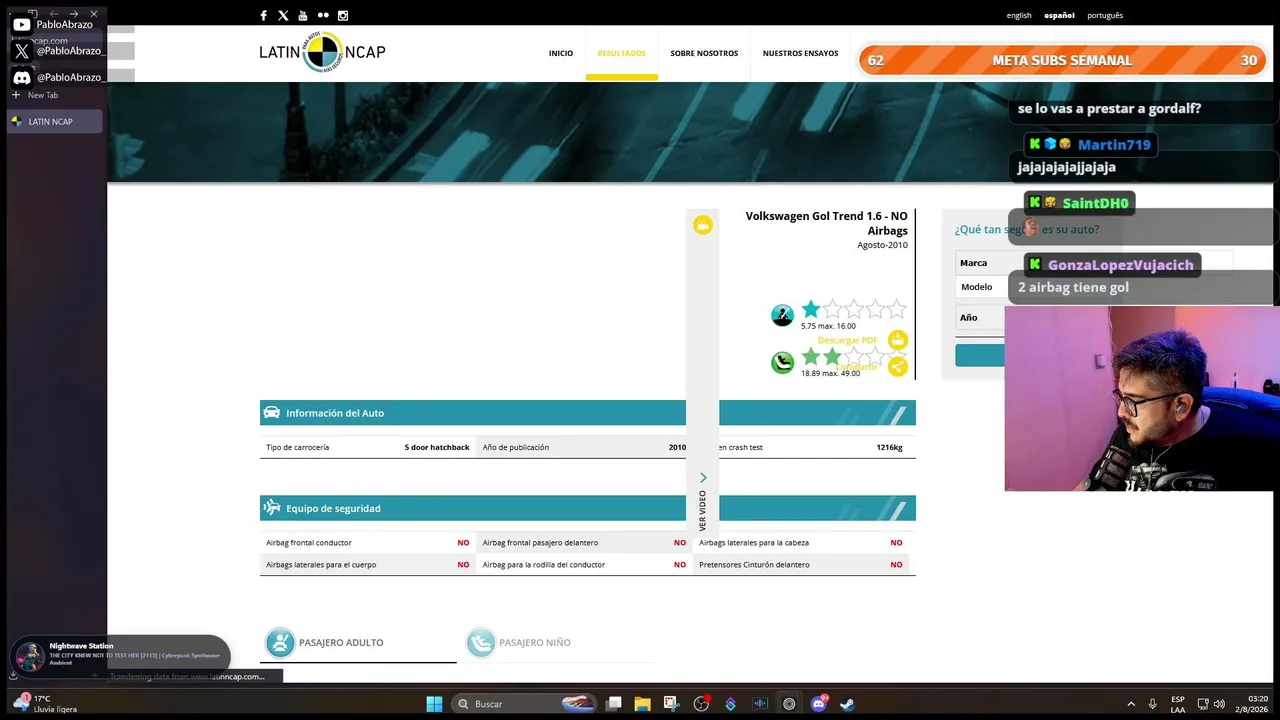The width and height of the screenshot is (1280, 720).
Task: Open Latin NCAP YouTube icon
Action: (303, 15)
